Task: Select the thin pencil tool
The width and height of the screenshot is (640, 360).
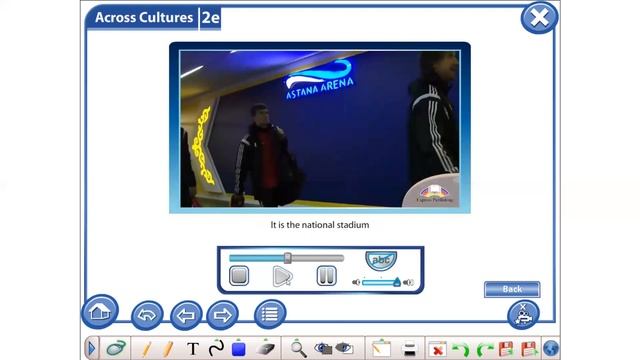Action: [x=146, y=349]
